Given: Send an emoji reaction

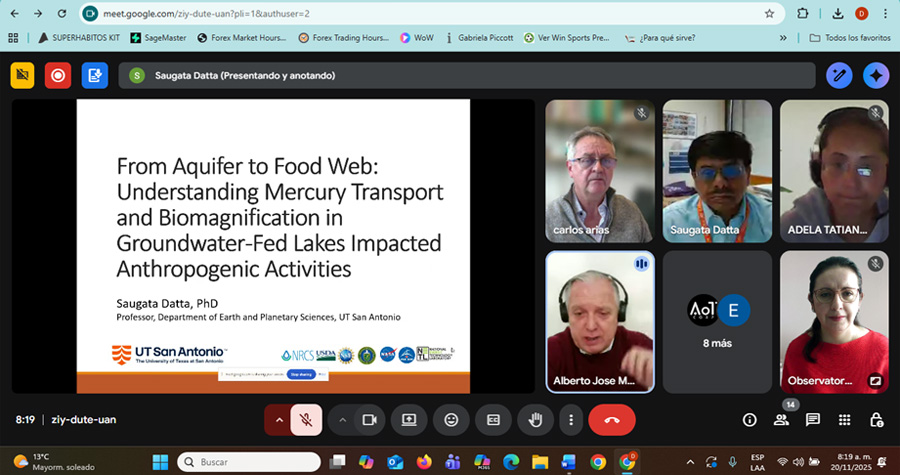Looking at the screenshot, I should (451, 420).
